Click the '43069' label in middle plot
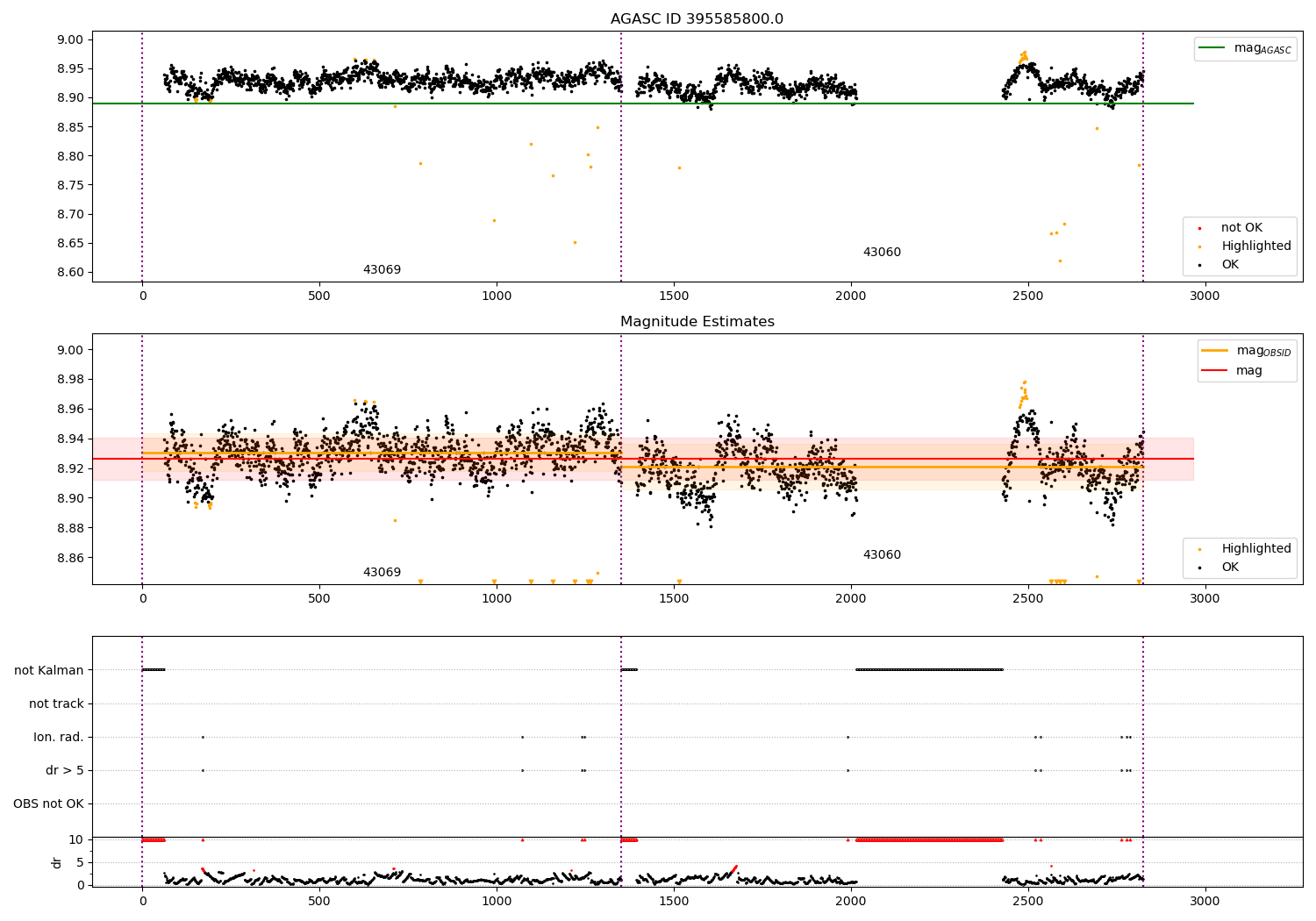This screenshot has width=1316, height=921. click(x=382, y=573)
